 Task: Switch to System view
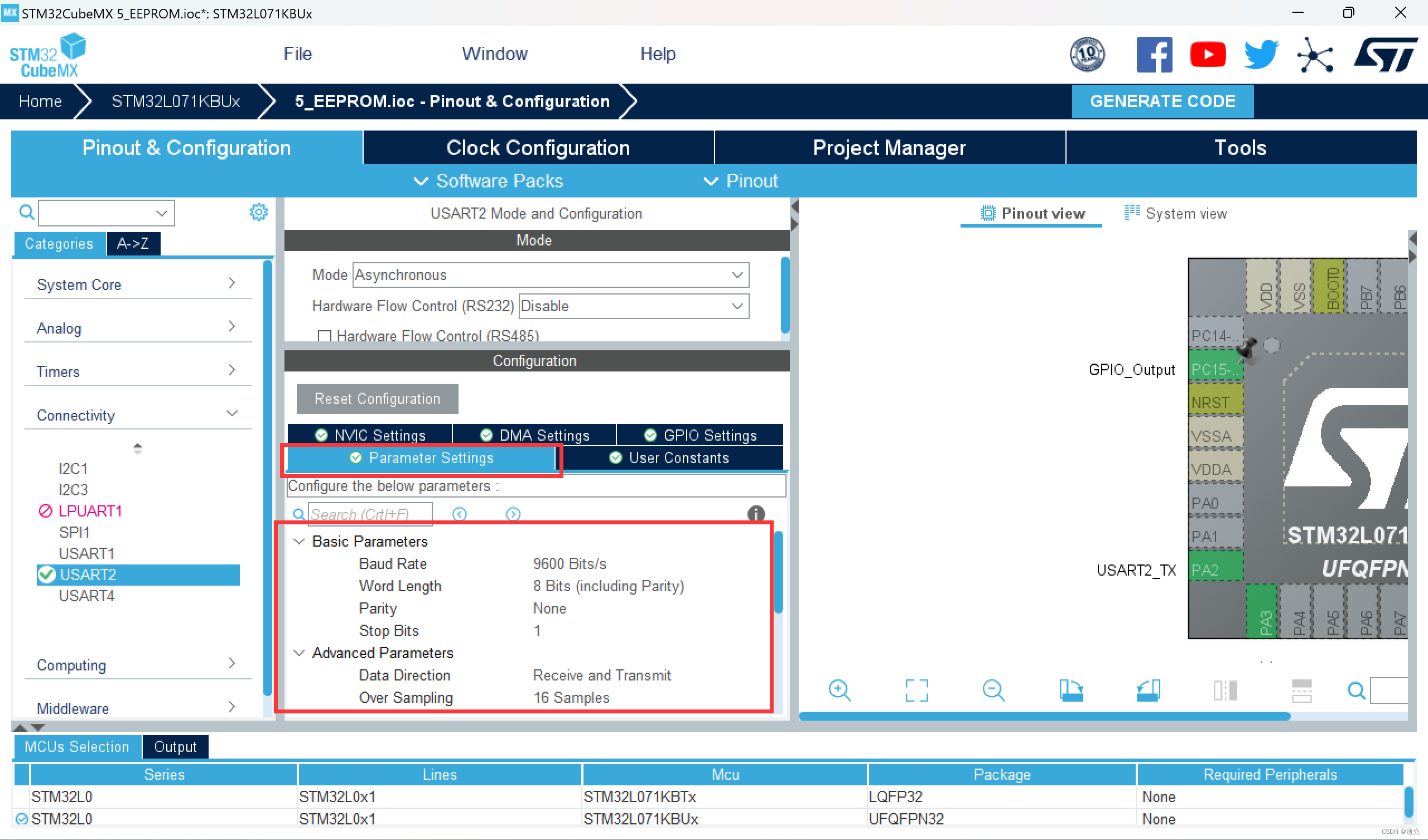(1176, 213)
